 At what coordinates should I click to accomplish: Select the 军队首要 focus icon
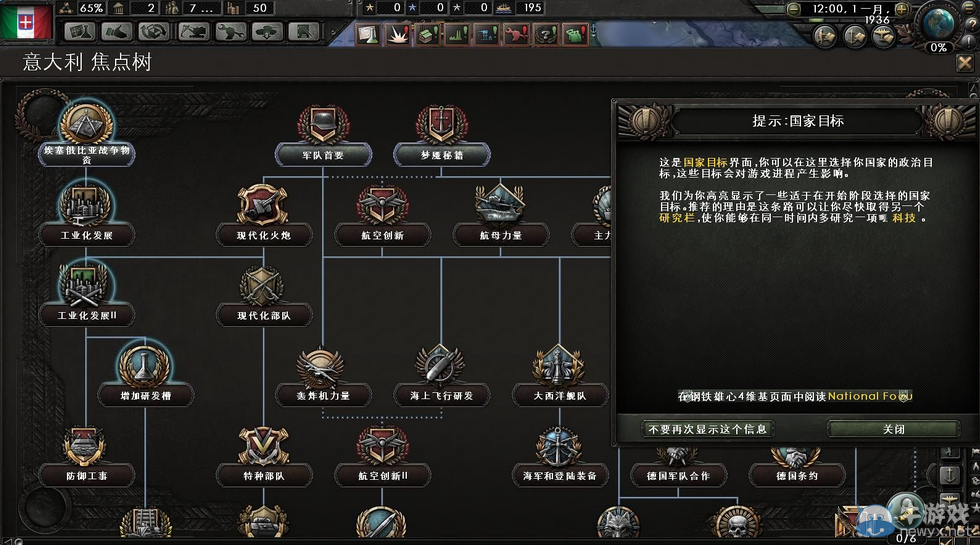(323, 124)
